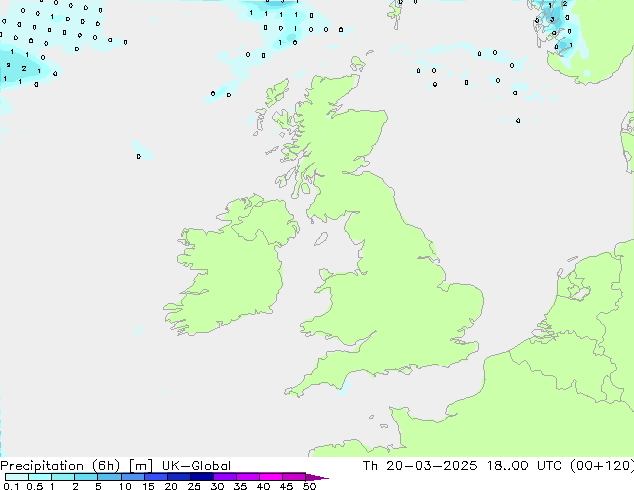Click the '(00+120)' forecast offset text

pos(602,466)
